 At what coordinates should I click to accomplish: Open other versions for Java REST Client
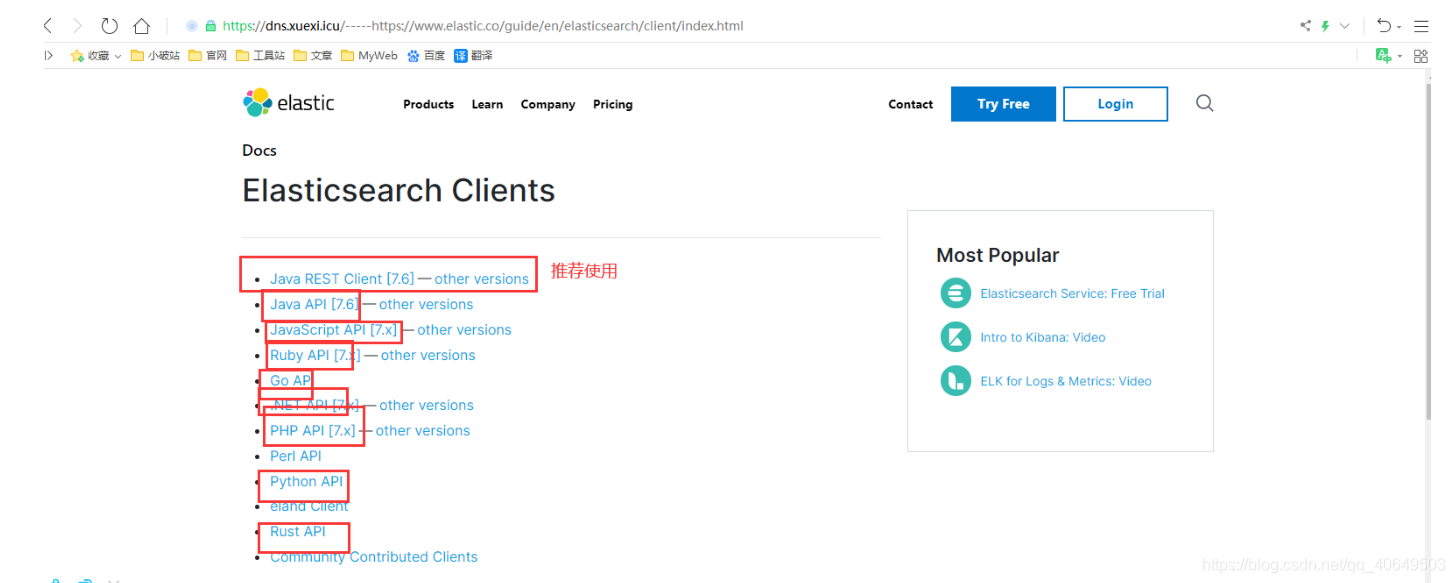[481, 279]
